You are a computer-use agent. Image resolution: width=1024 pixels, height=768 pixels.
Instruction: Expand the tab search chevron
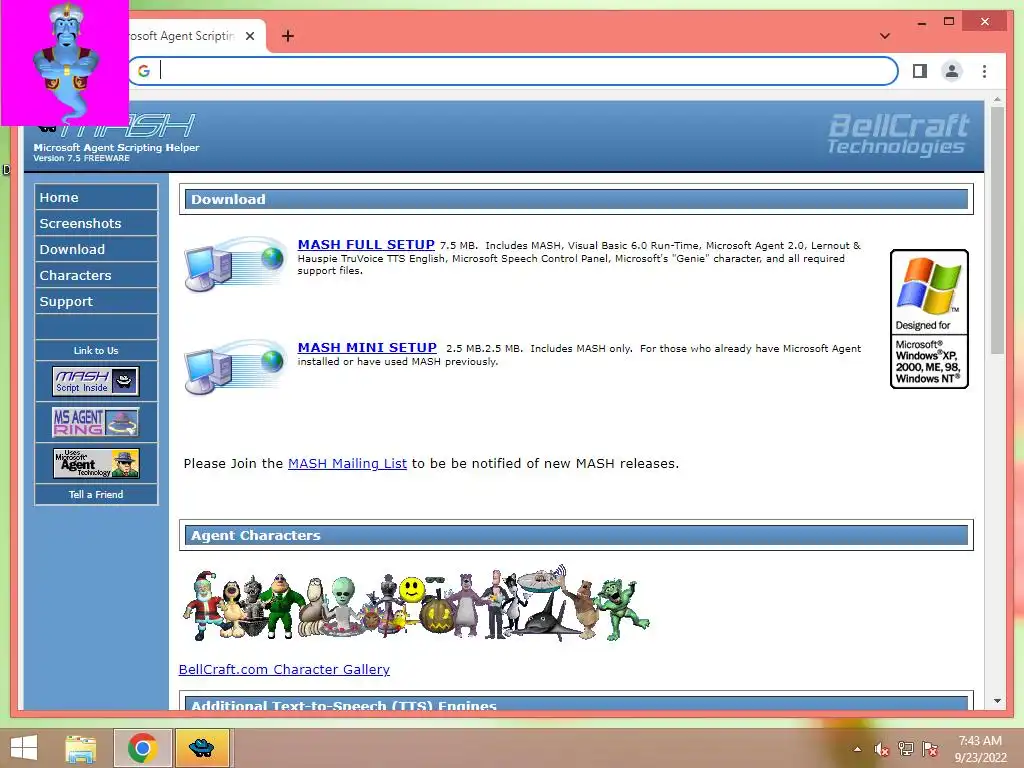pos(885,36)
